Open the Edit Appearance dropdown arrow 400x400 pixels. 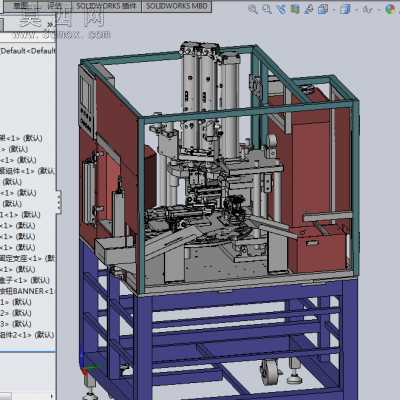[x=379, y=10]
